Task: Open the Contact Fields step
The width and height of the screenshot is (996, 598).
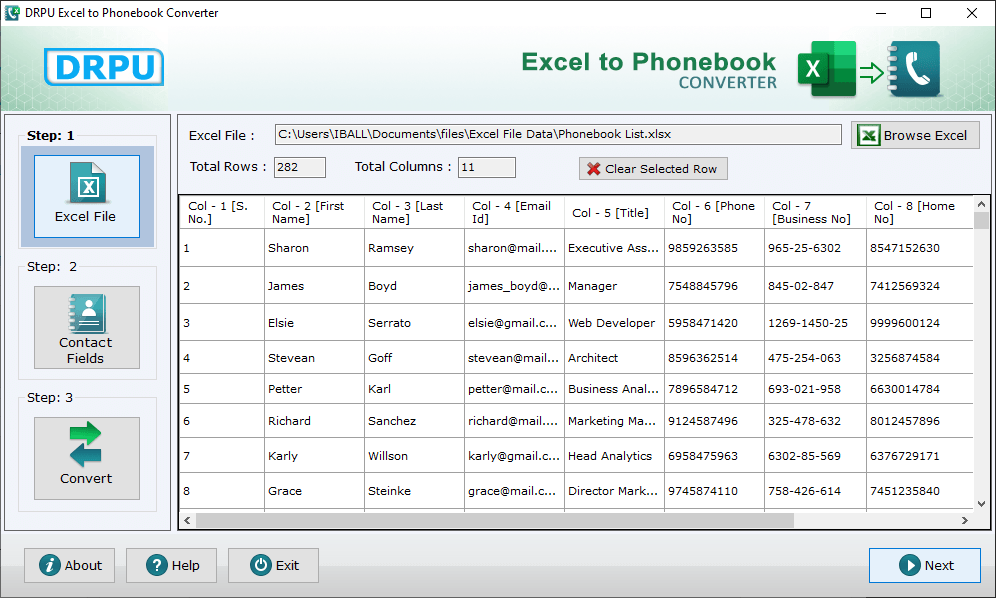Action: (87, 327)
